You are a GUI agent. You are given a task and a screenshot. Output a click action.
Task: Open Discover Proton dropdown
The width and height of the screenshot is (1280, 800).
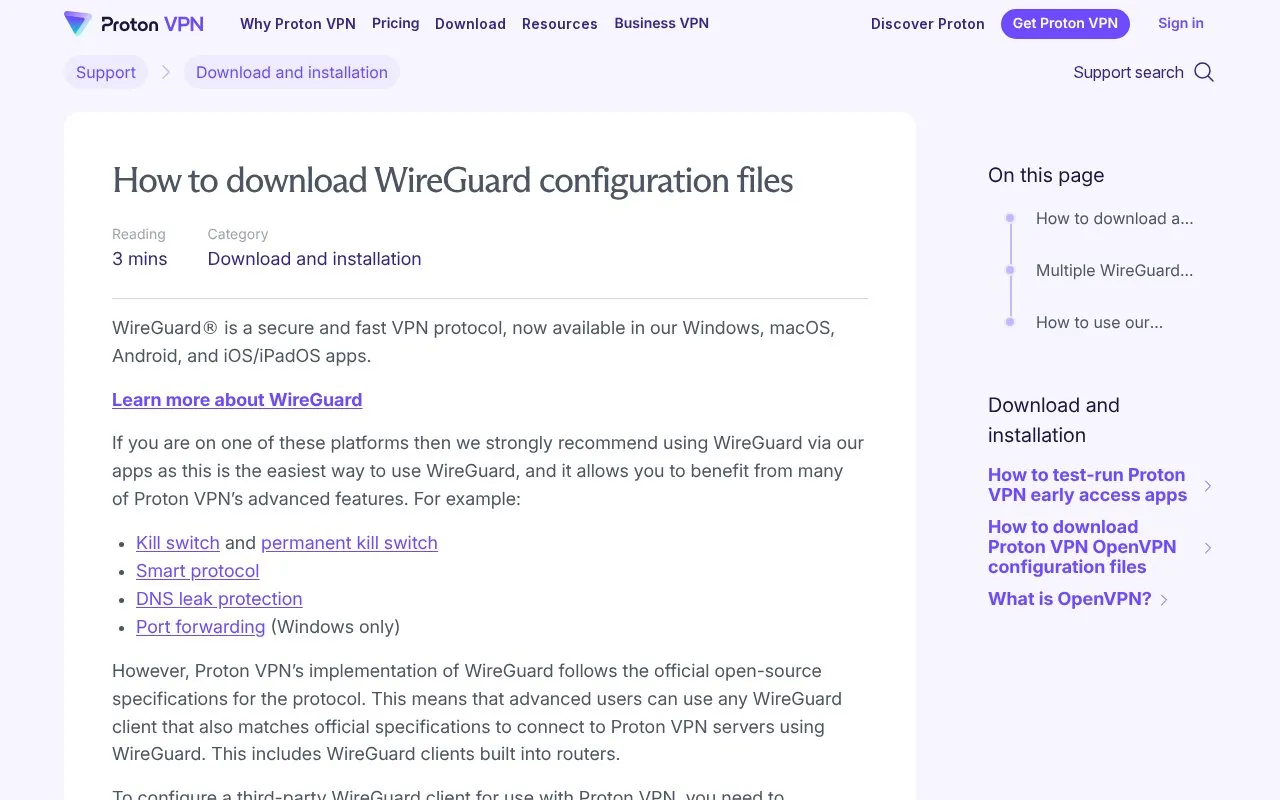928,23
